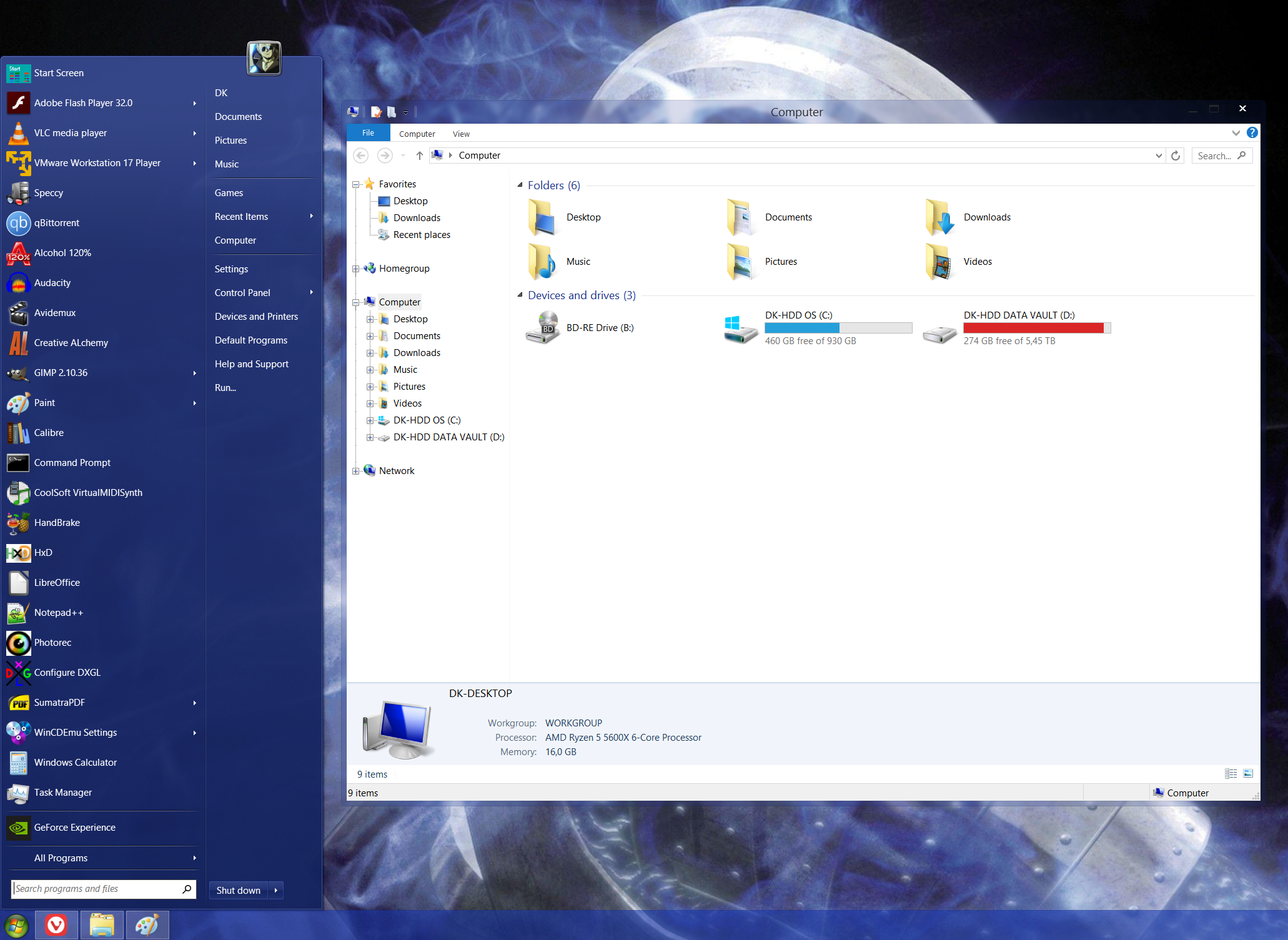The height and width of the screenshot is (940, 1288).
Task: Launch Command Prompt icon
Action: pyautogui.click(x=18, y=463)
